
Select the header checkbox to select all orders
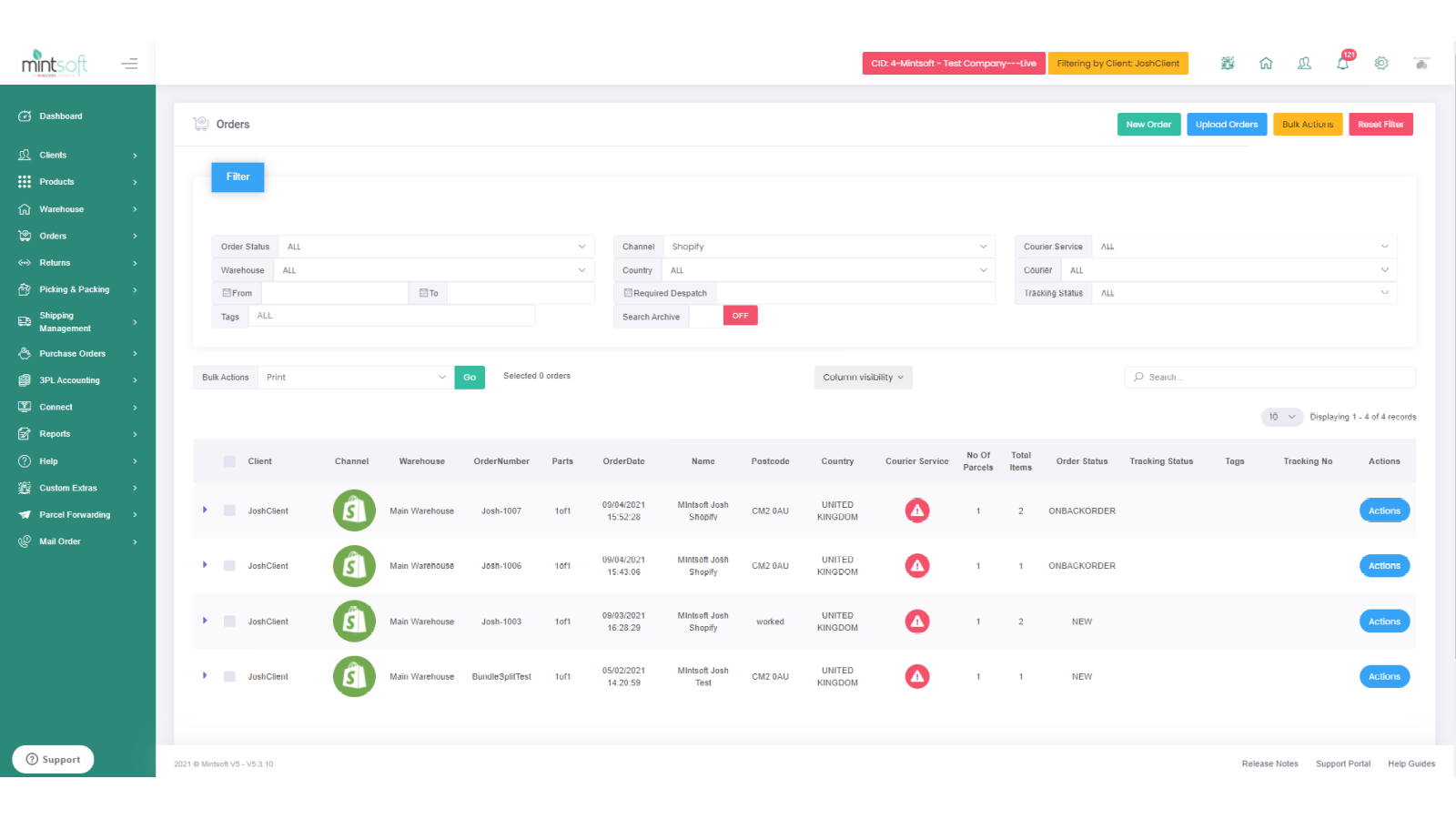228,461
